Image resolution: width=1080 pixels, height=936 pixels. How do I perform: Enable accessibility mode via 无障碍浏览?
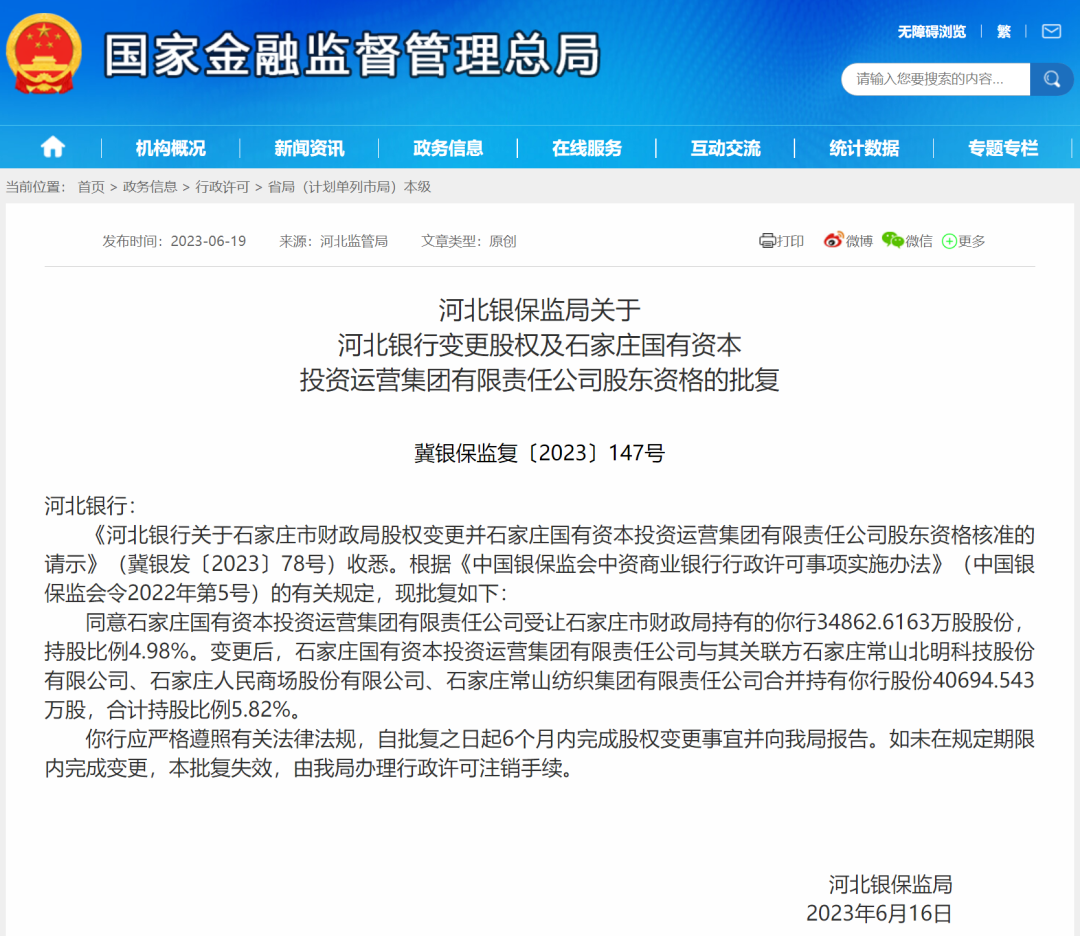(x=934, y=31)
